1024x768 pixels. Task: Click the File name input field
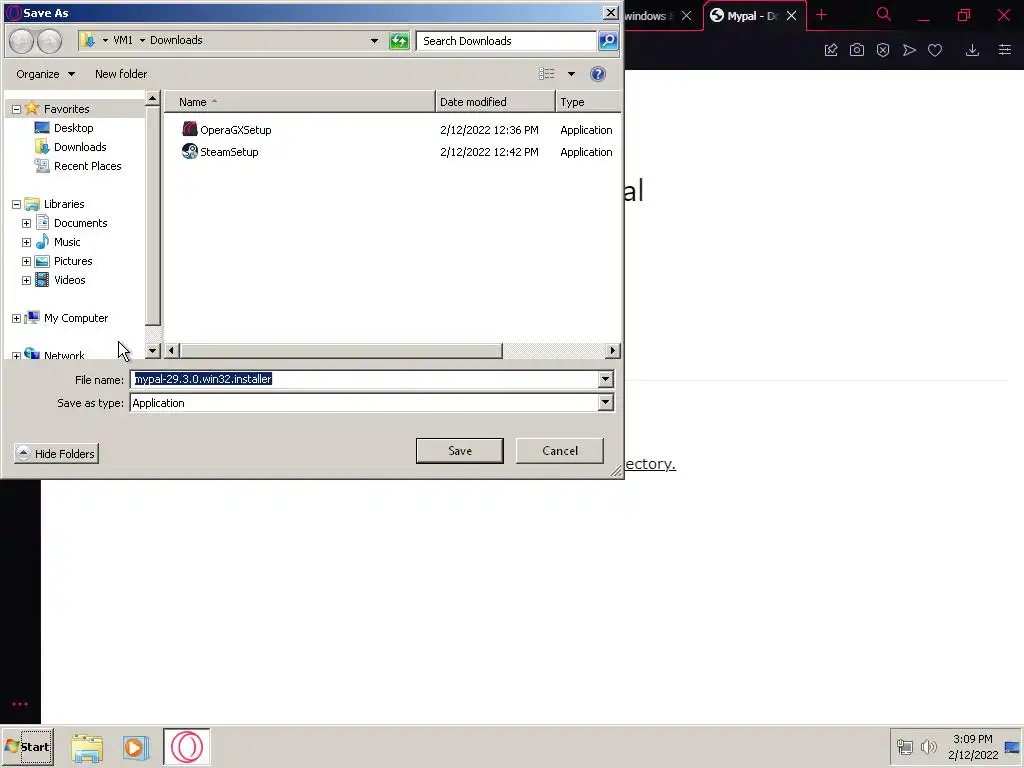[x=364, y=379]
